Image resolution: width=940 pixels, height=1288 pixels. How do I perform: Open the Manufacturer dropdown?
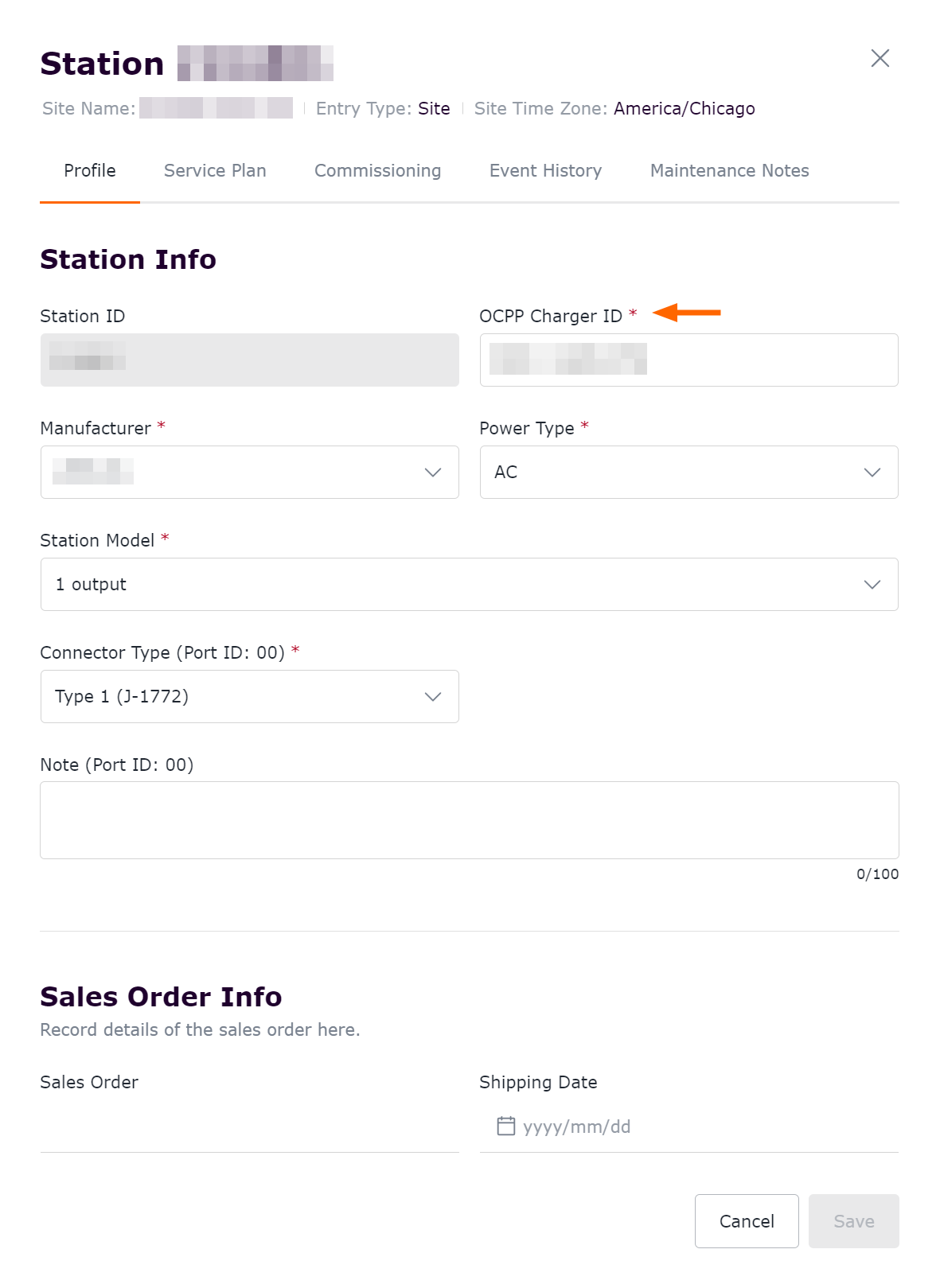click(x=249, y=473)
